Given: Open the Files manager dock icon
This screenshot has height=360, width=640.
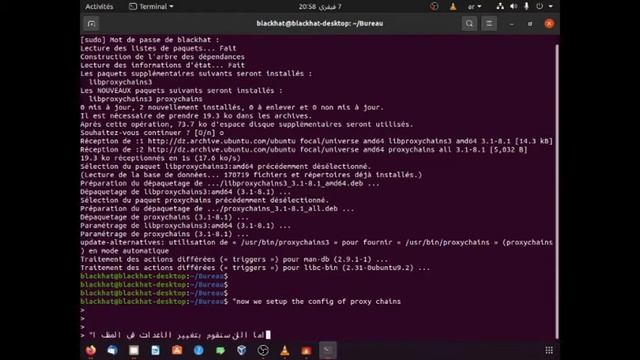Looking at the screenshot, I should (134, 350).
